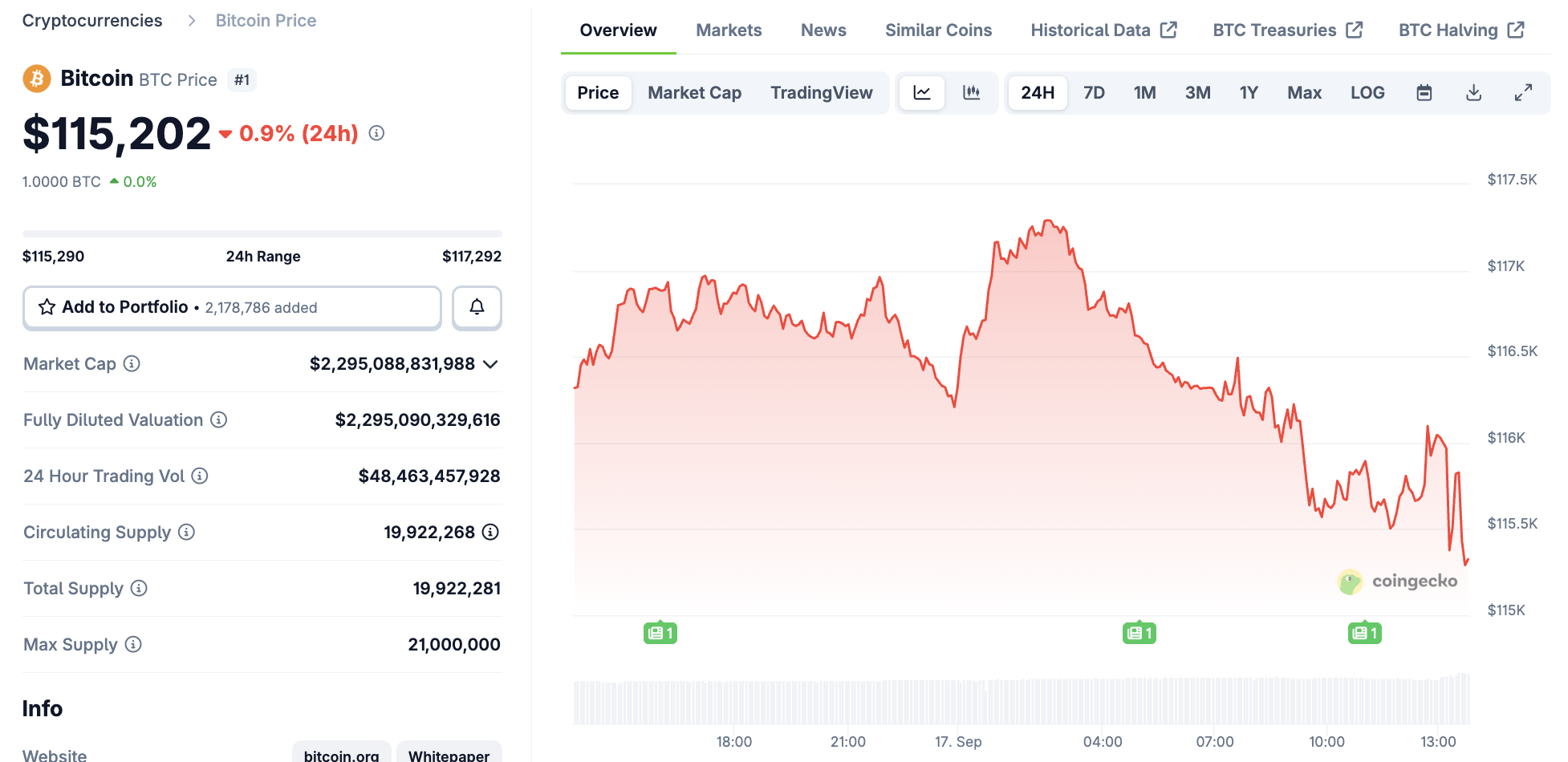Open Fully Diluted Valuation info icon
Image resolution: width=1568 pixels, height=762 pixels.
(x=218, y=420)
